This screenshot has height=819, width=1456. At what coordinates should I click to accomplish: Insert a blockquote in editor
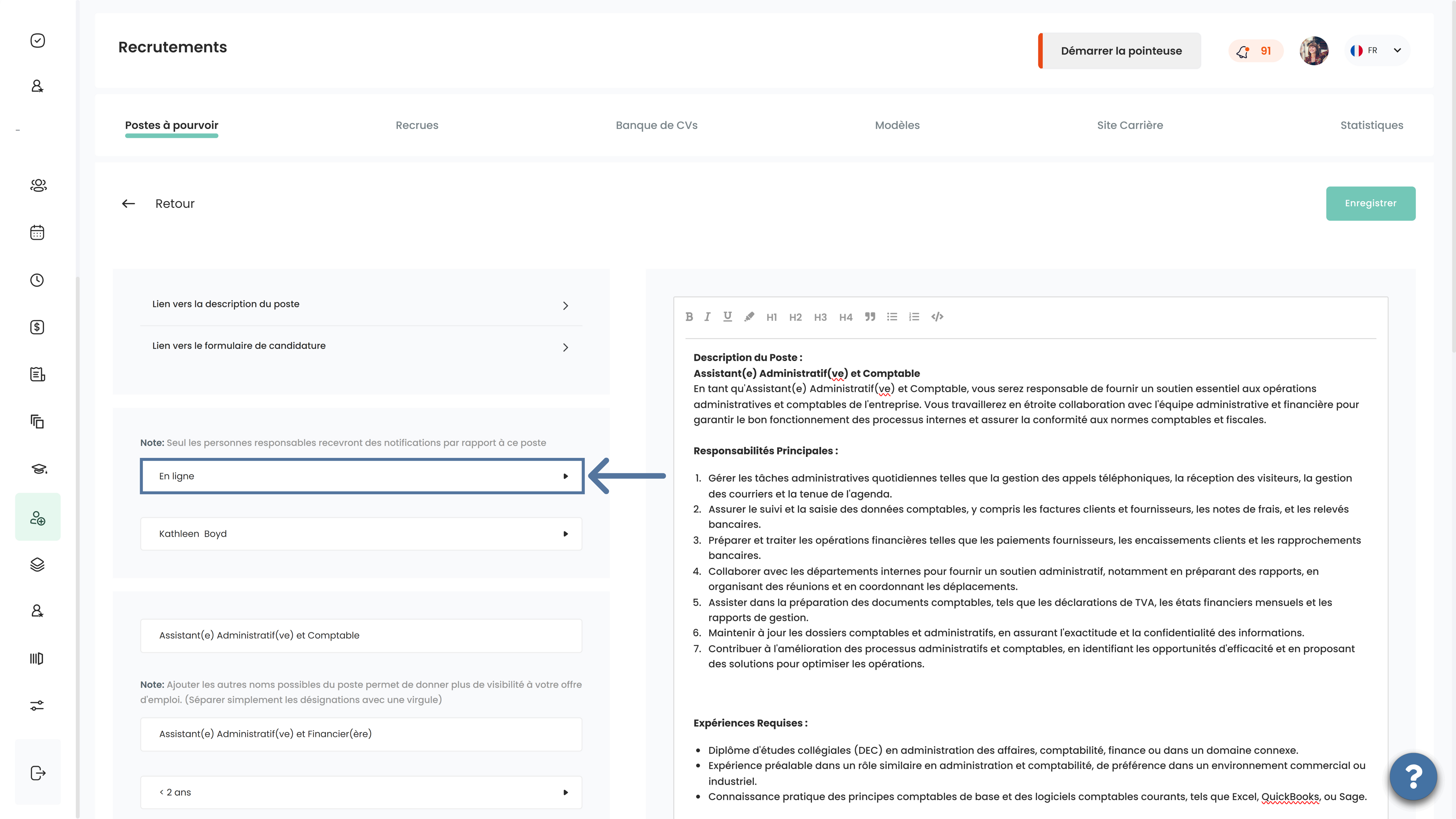tap(870, 317)
